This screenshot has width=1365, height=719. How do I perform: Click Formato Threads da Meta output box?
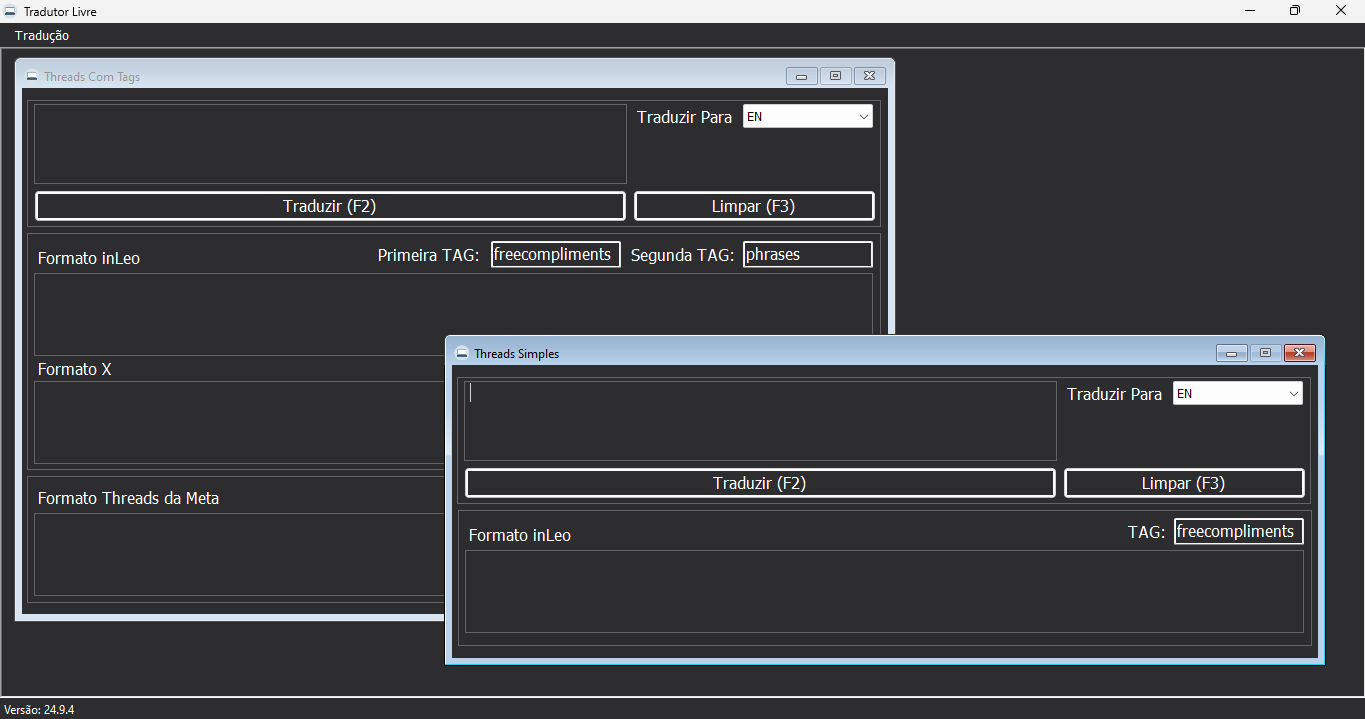(239, 554)
